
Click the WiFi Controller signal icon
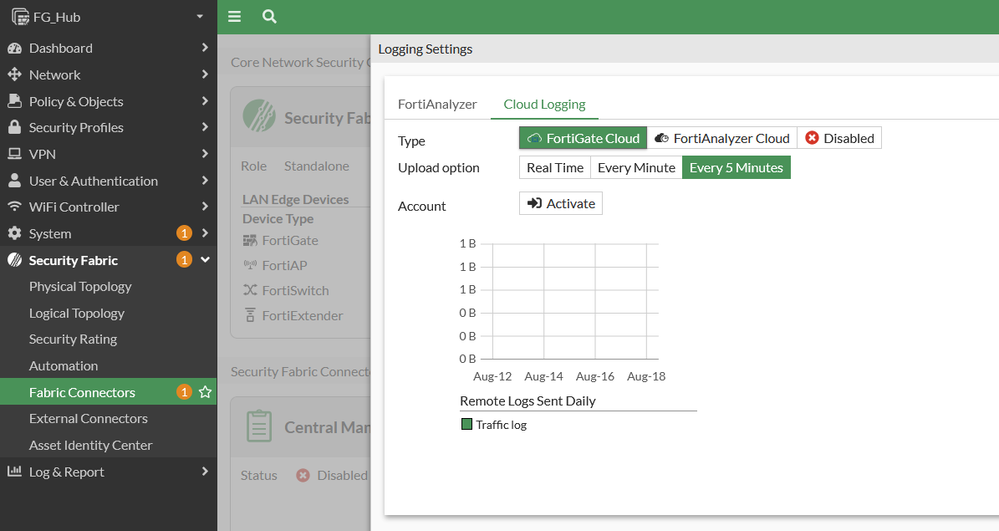[14, 207]
